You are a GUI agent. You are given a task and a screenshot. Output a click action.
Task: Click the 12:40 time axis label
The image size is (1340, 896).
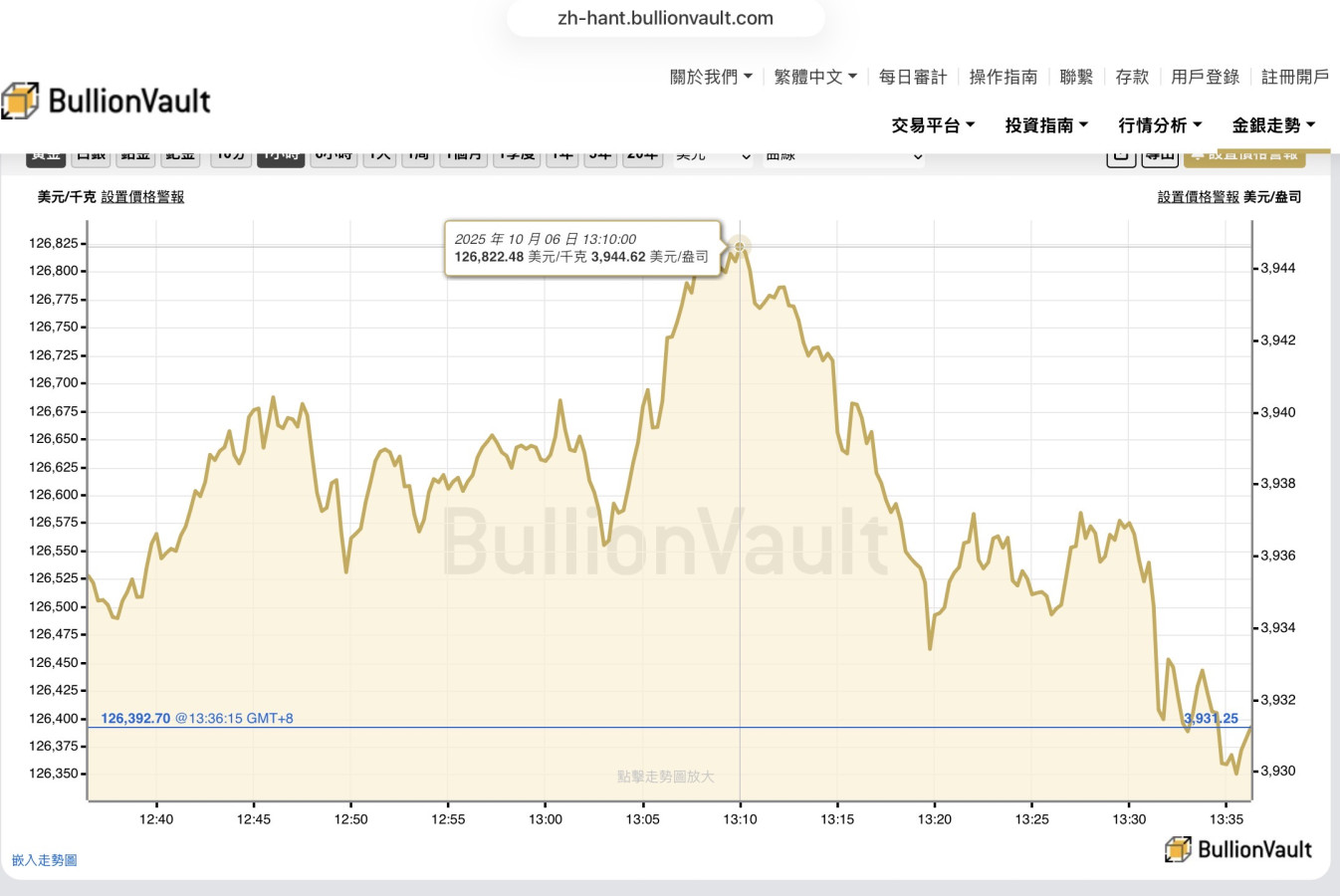[156, 819]
